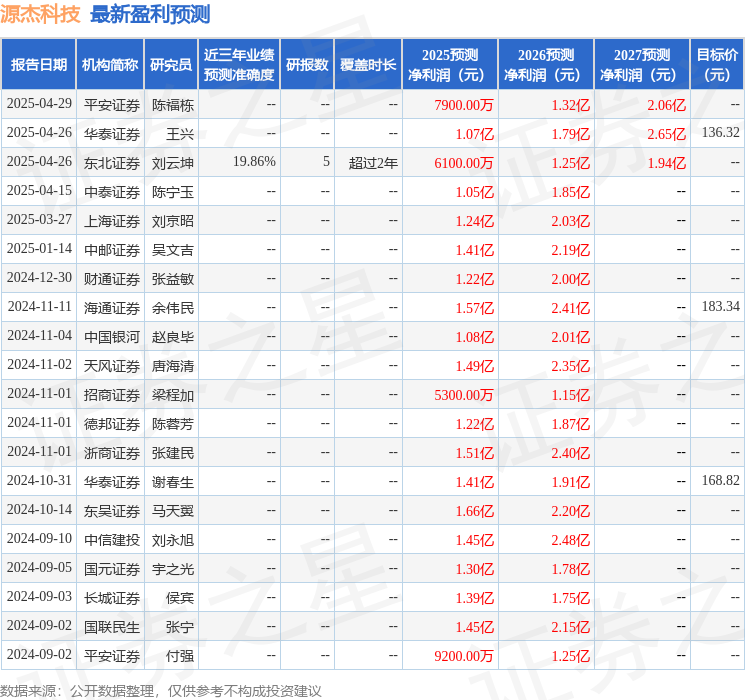The width and height of the screenshot is (745, 700).
Task: Click the 2.03亿 2026 forecast value
Action: (570, 221)
